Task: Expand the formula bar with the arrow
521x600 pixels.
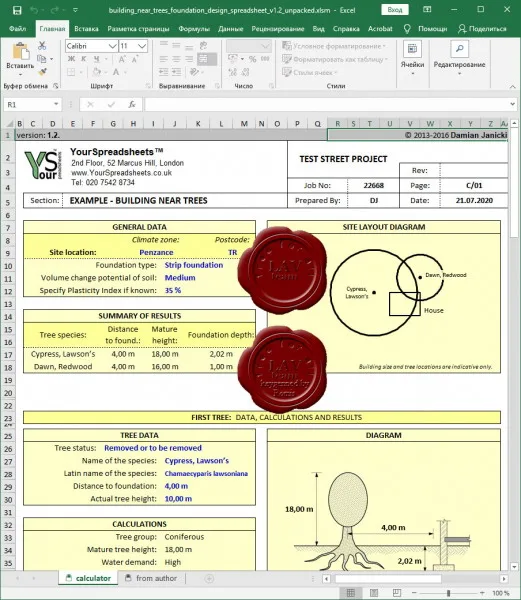Action: 513,104
